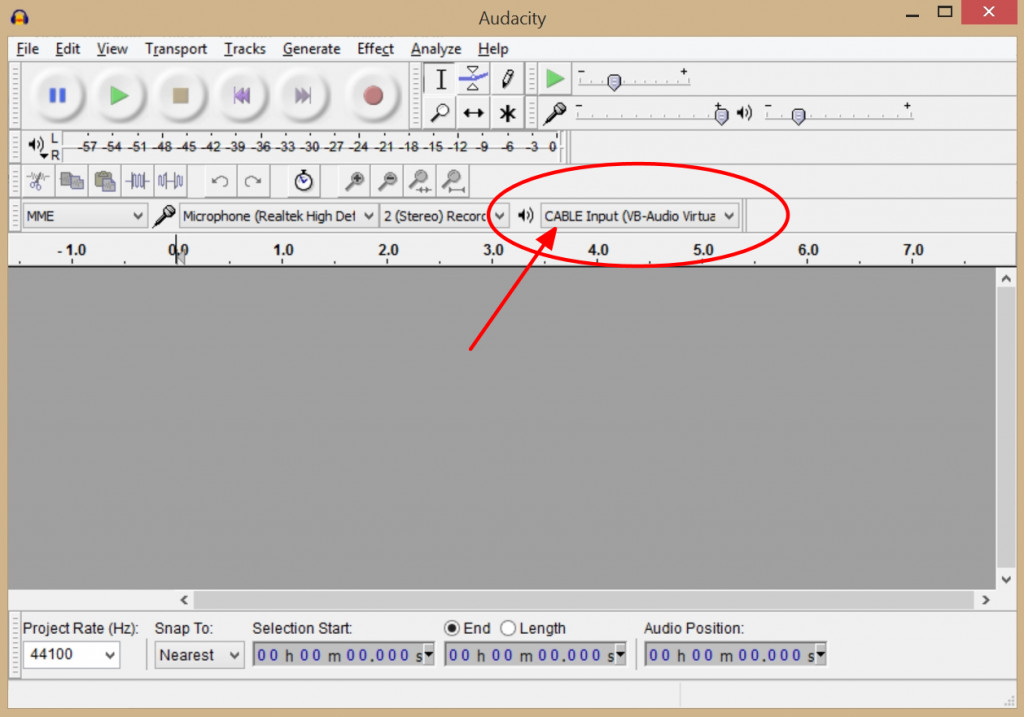The width and height of the screenshot is (1024, 717).
Task: Start recording with the Record button
Action: (x=372, y=95)
